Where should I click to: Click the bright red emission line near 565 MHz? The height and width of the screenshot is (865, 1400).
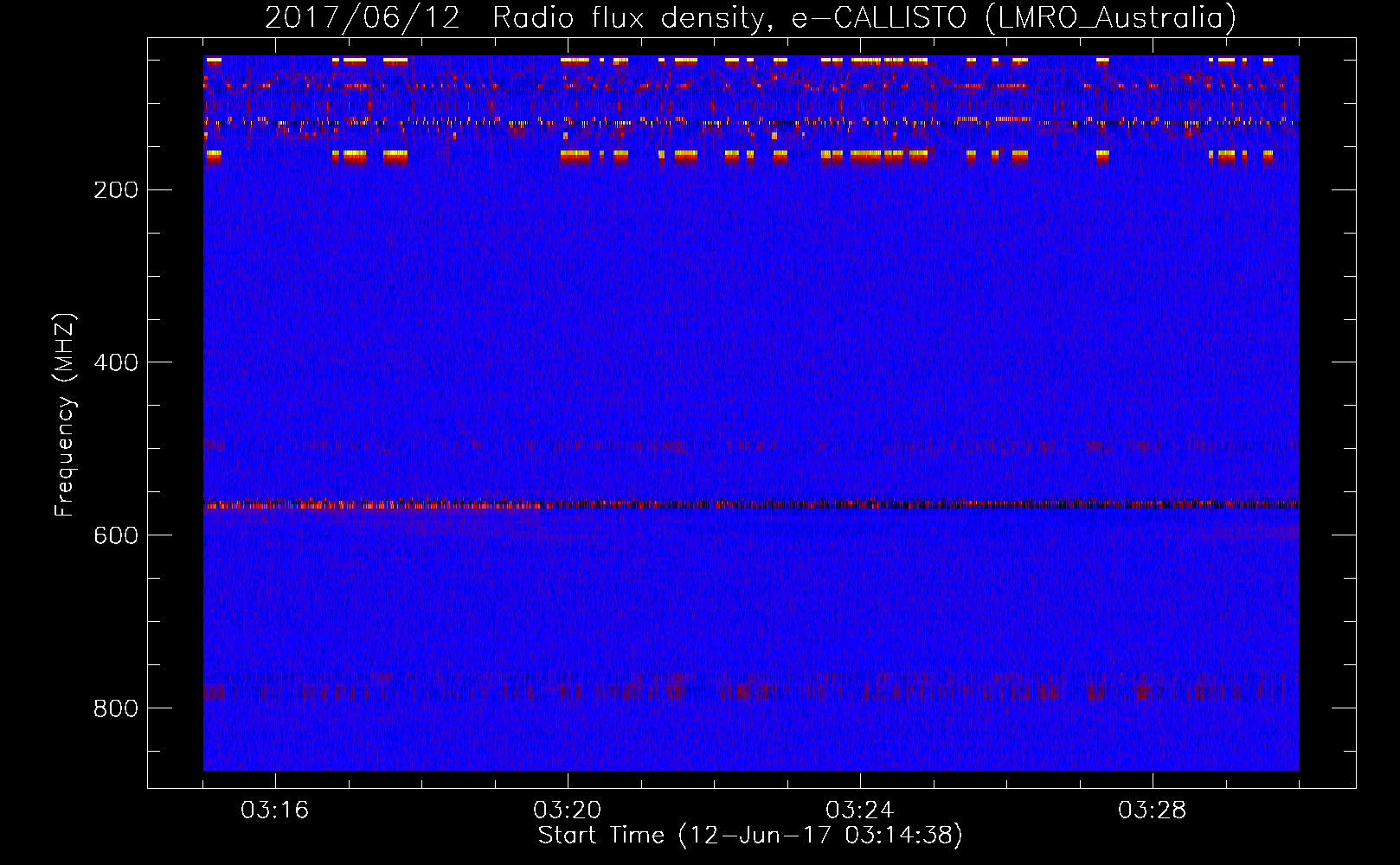point(751,504)
